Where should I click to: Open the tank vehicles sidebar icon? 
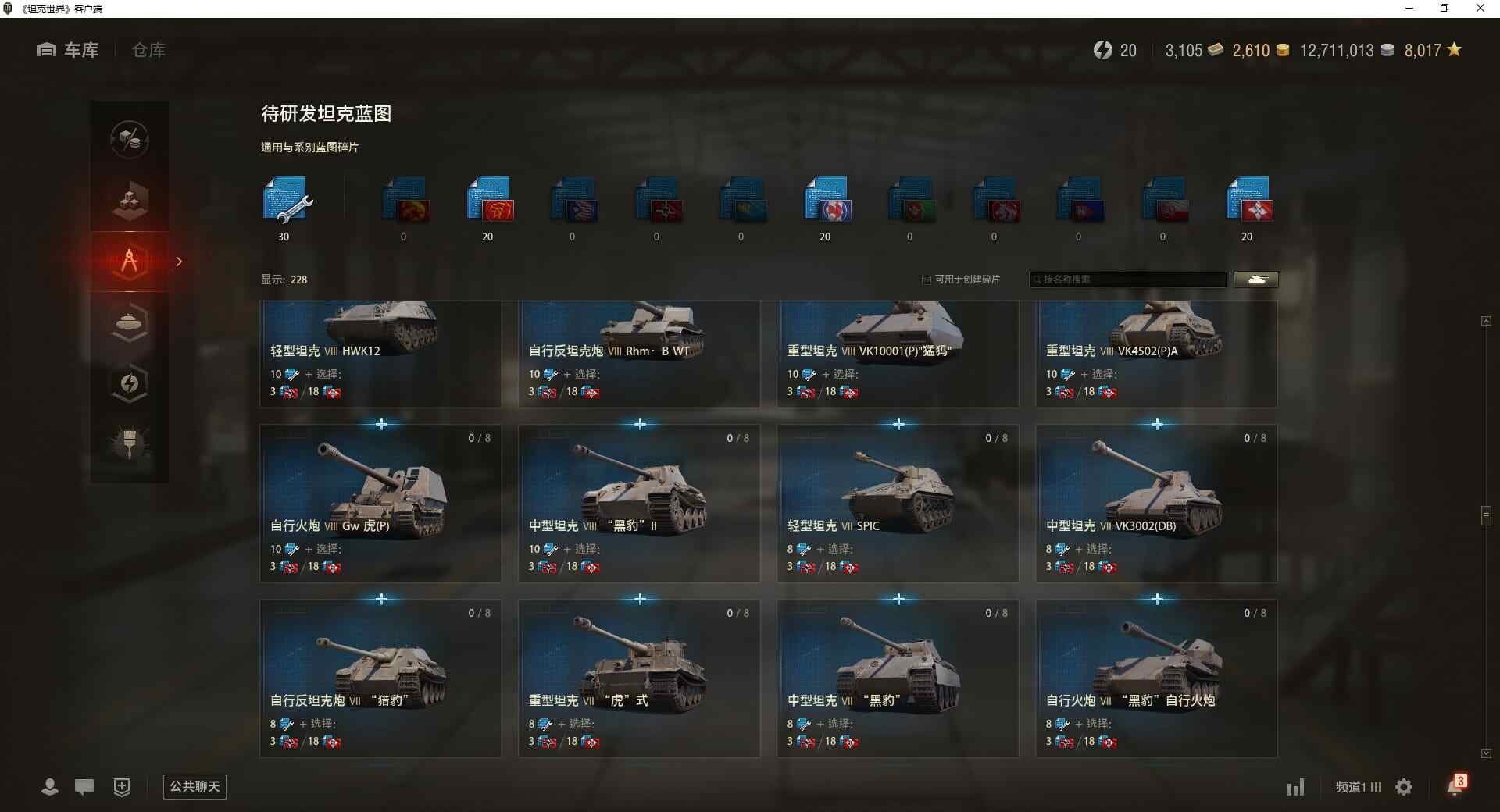(x=130, y=322)
